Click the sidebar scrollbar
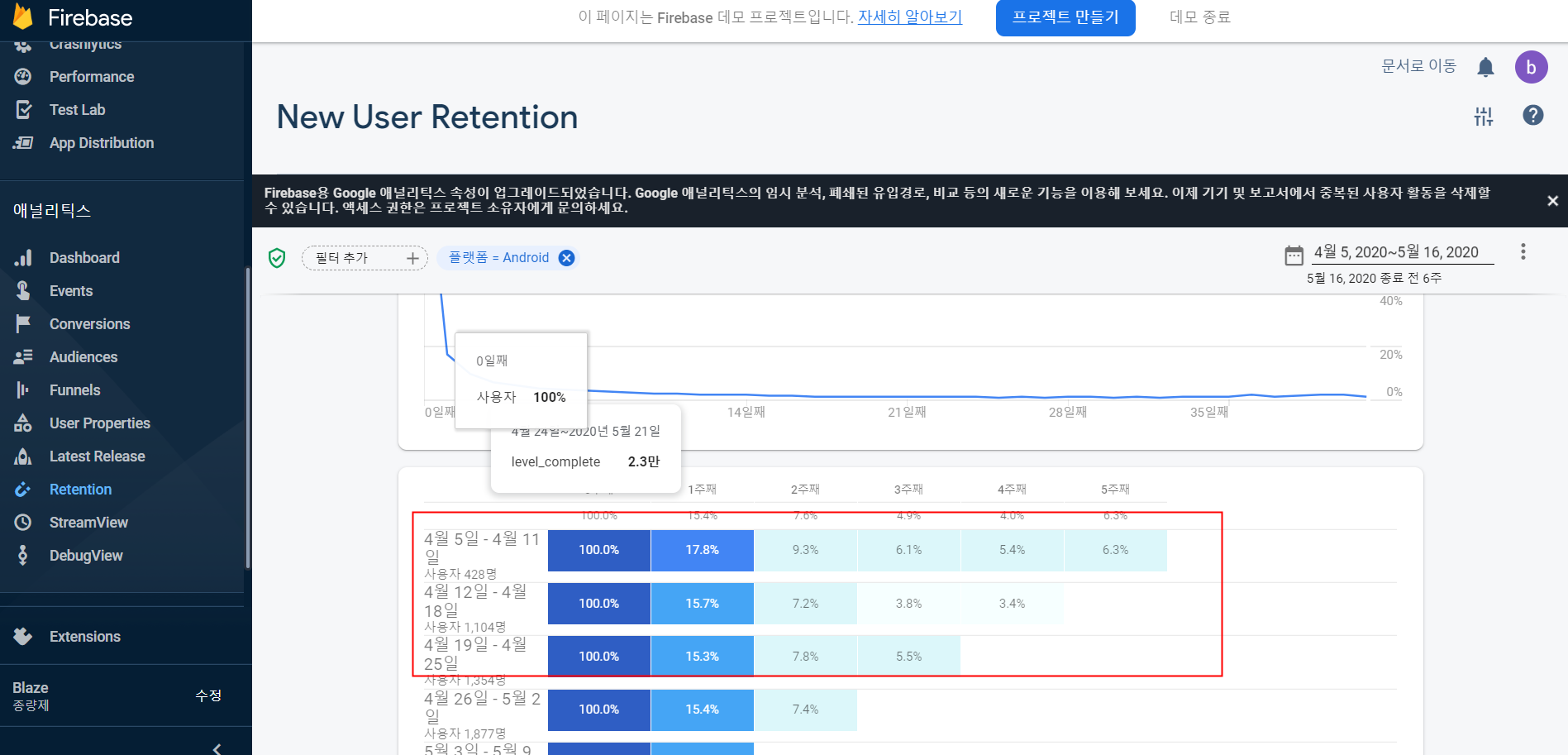This screenshot has width=1568, height=755. pyautogui.click(x=247, y=418)
